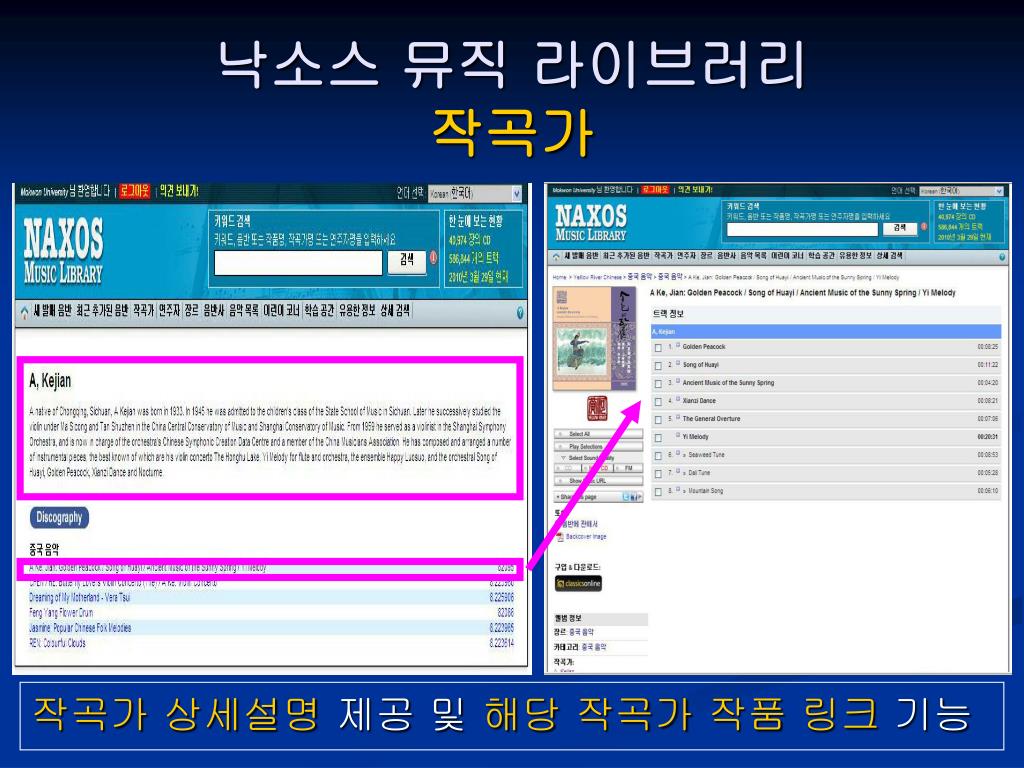The image size is (1024, 768).
Task: Open language dropdown on right page
Action: (961, 191)
